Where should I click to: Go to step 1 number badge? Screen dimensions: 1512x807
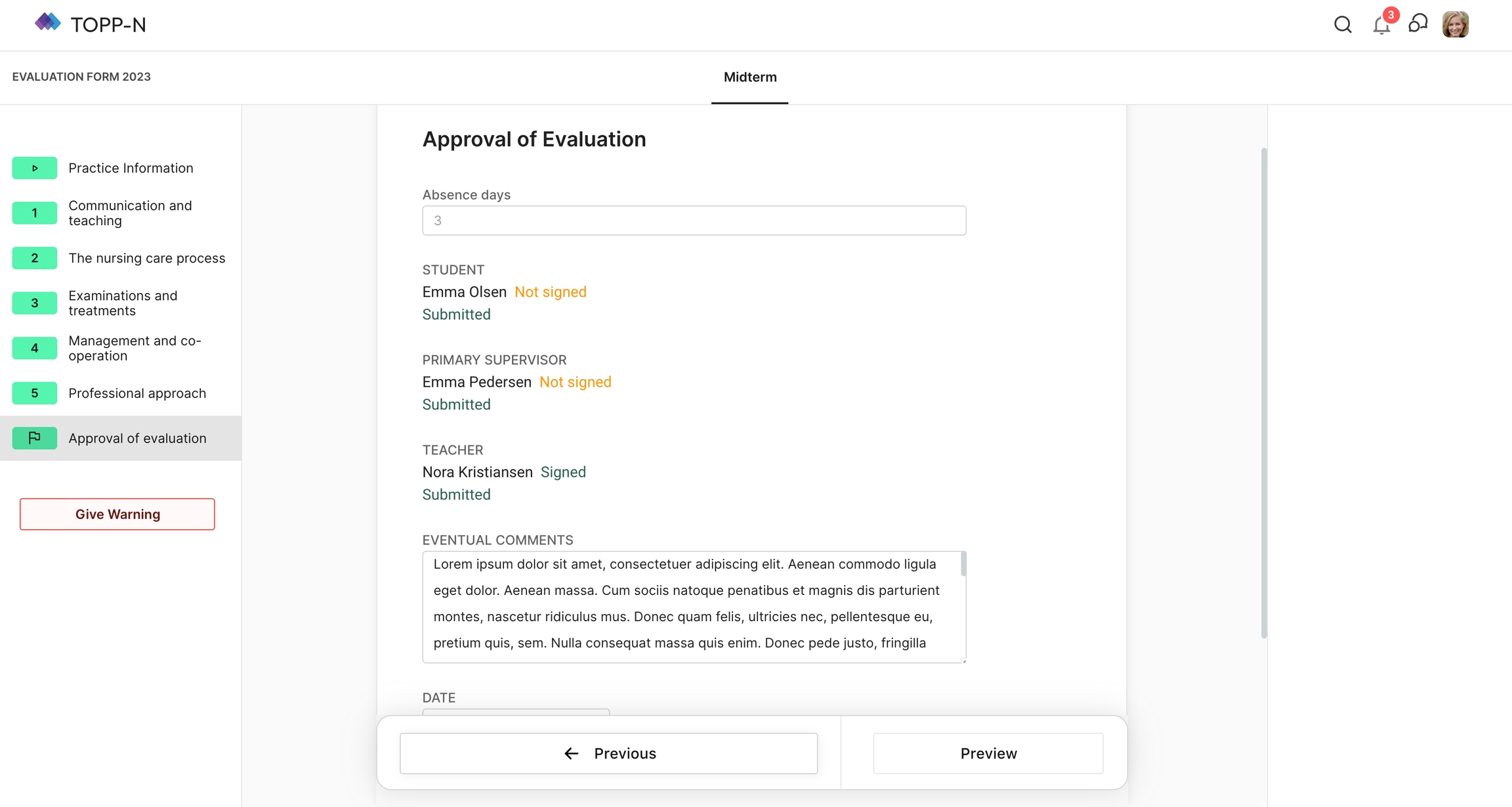click(35, 213)
